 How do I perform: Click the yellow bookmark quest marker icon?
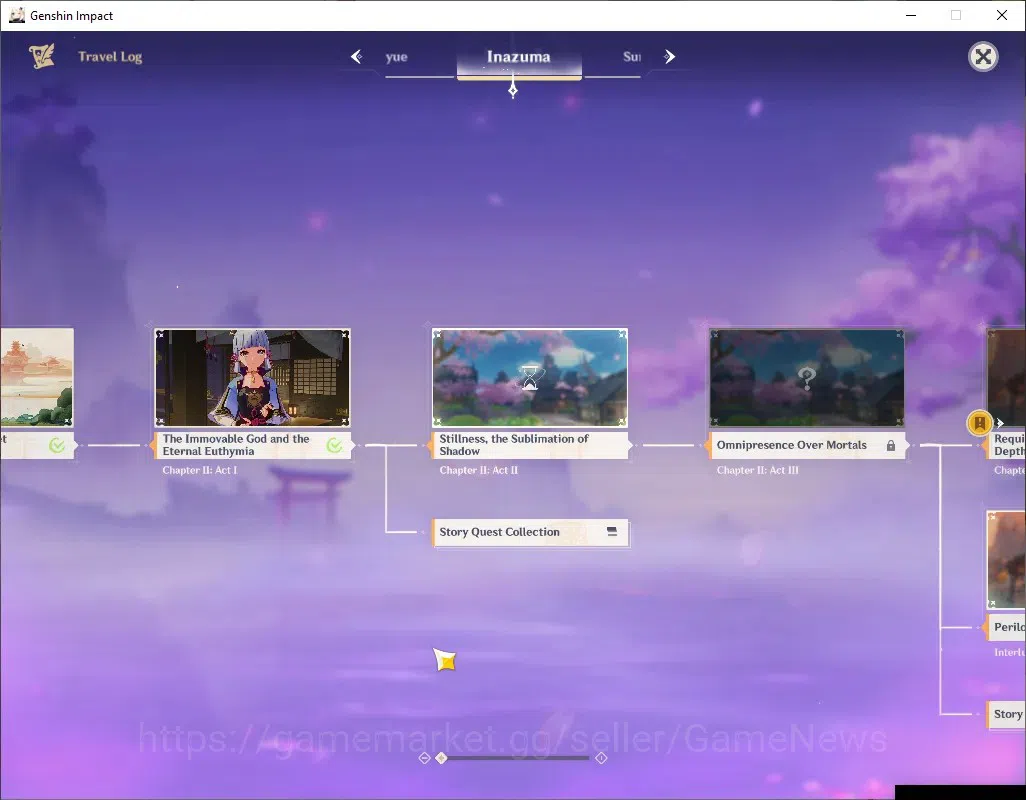coord(980,423)
